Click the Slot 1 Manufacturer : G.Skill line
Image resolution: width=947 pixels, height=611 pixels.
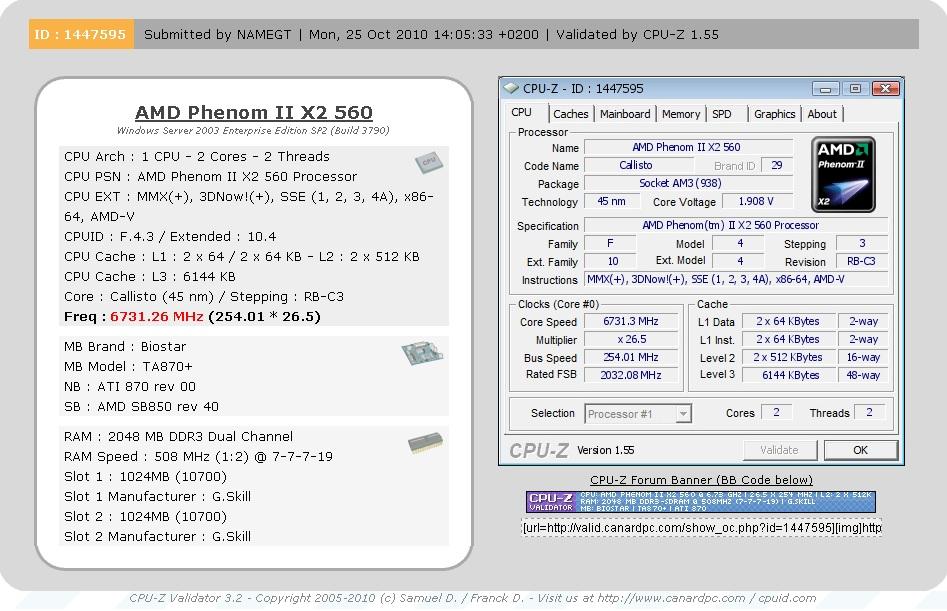157,496
